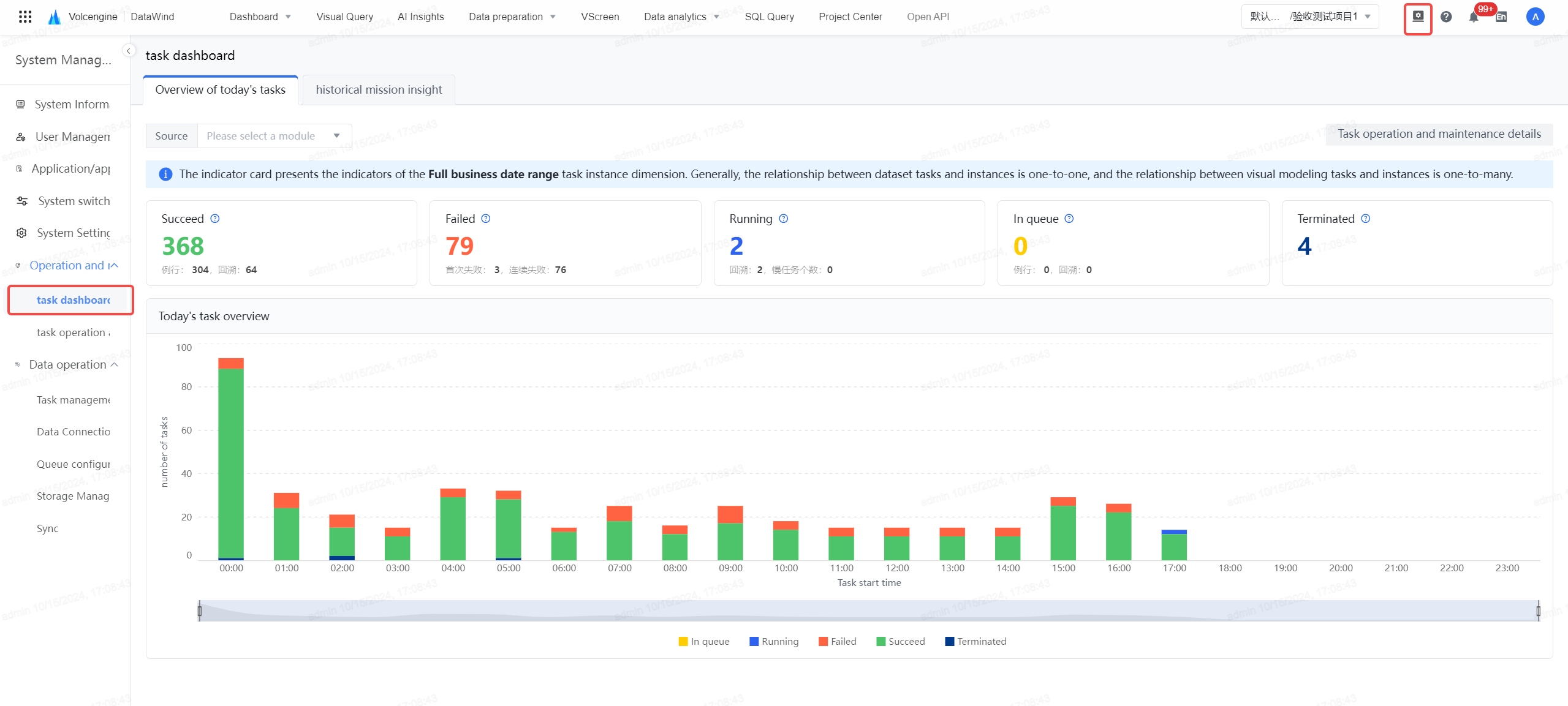Open SQL Query in the top menu

(769, 17)
